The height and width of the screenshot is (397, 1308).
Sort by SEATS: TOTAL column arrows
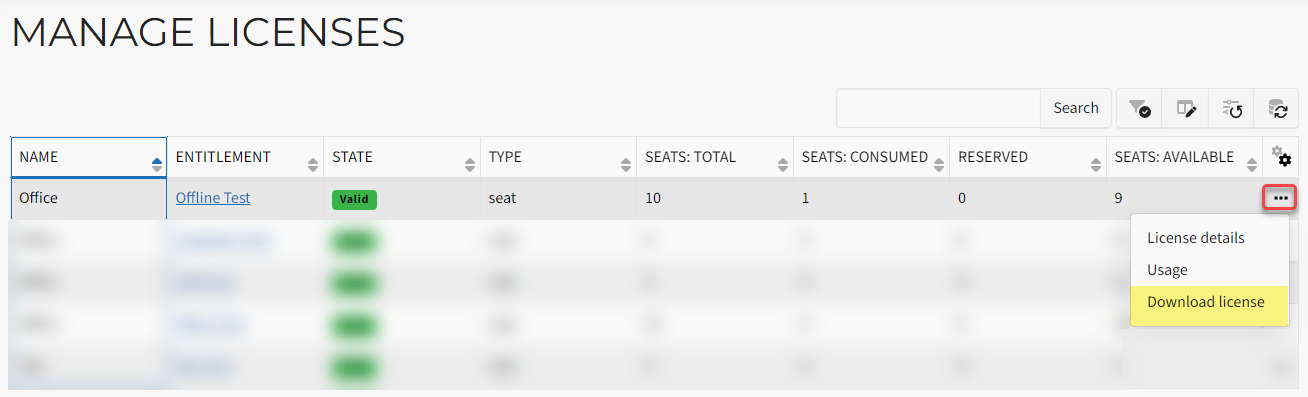[x=783, y=164]
